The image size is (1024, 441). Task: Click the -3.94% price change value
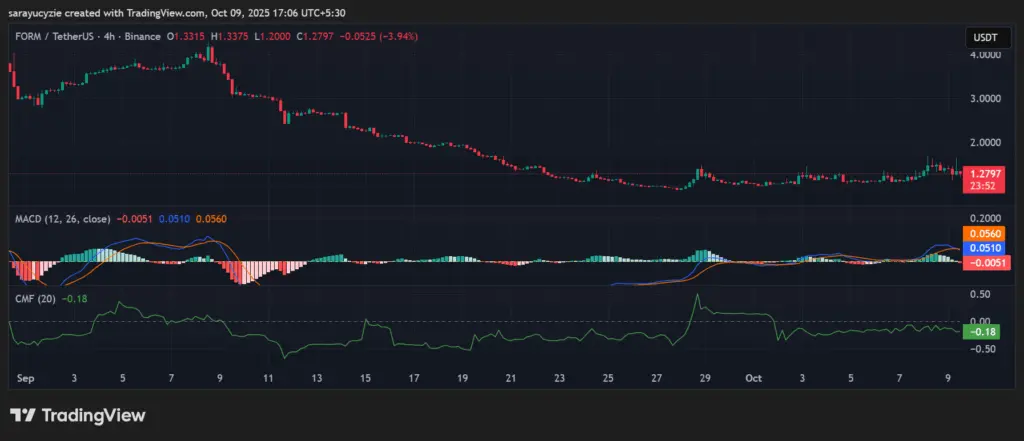[395, 36]
